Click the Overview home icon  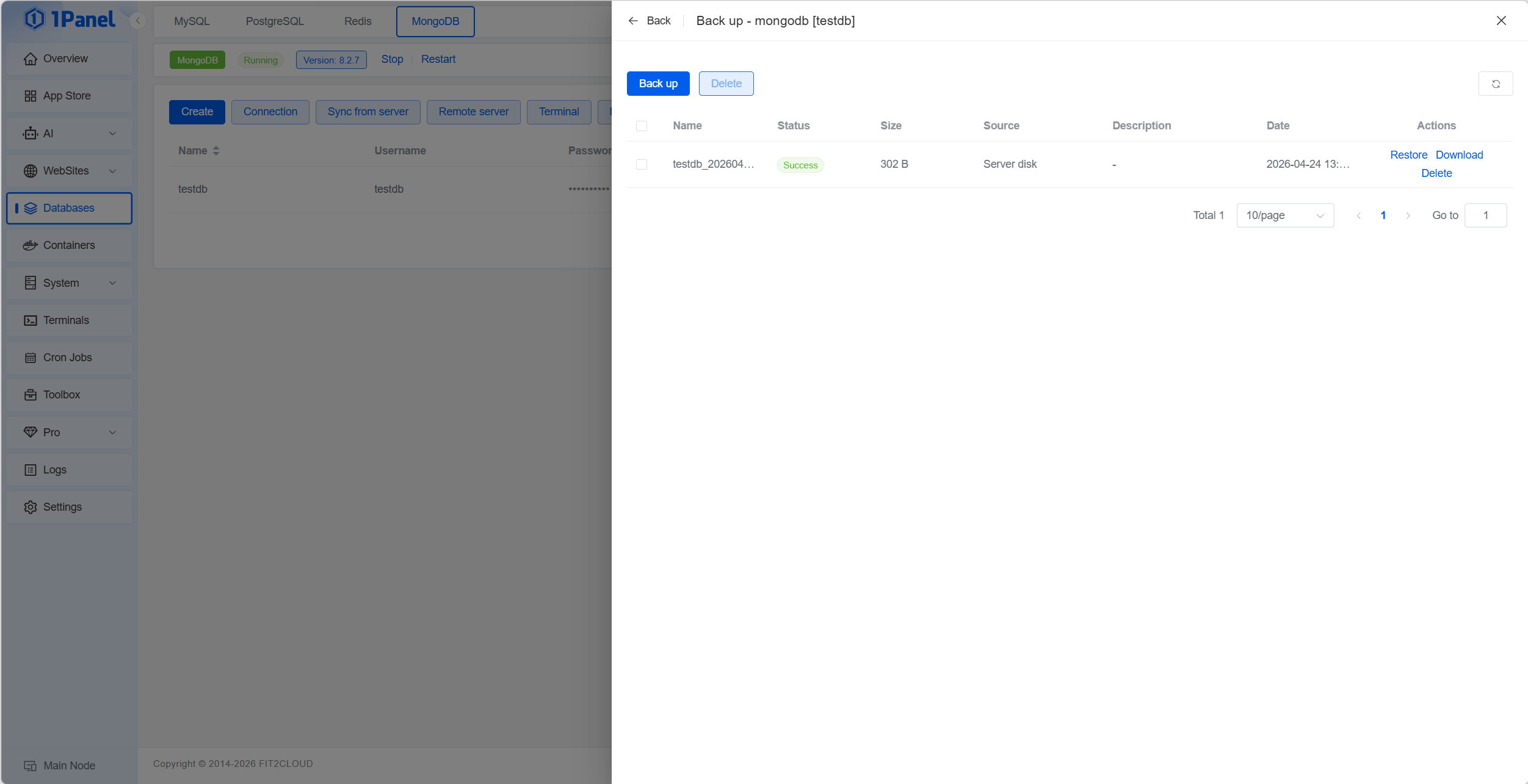point(31,59)
